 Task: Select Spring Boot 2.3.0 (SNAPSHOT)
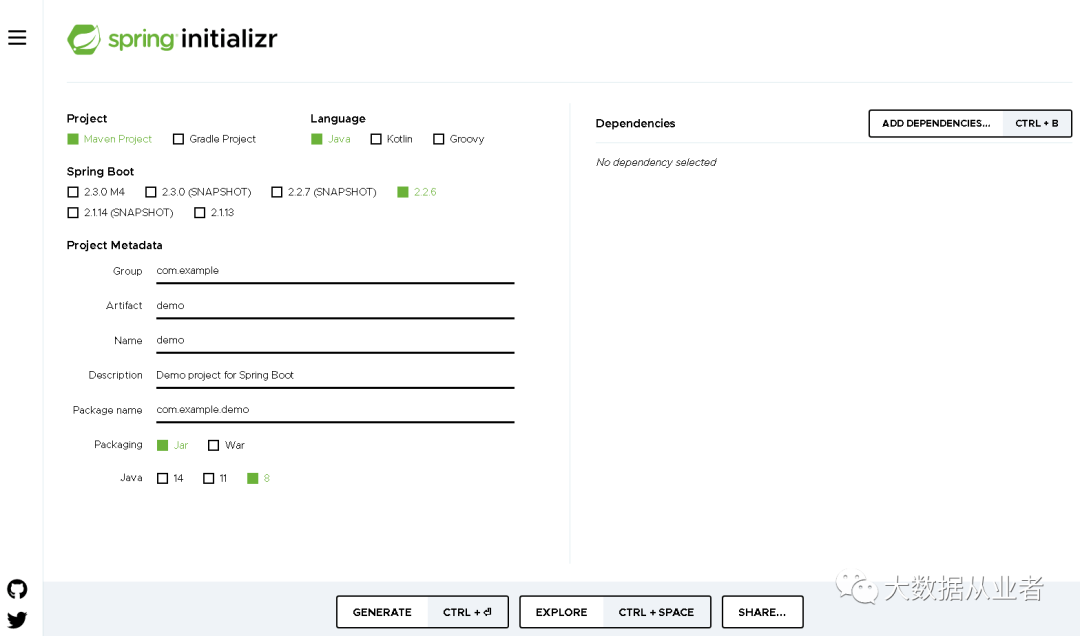(x=198, y=192)
